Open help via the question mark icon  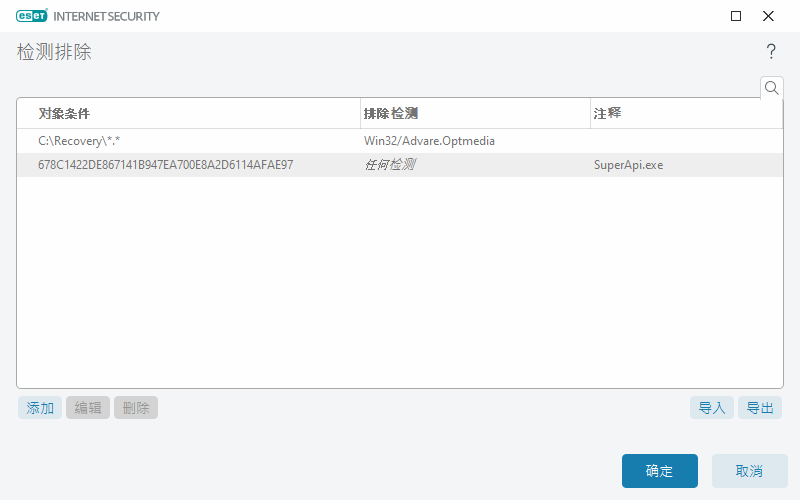pos(771,51)
